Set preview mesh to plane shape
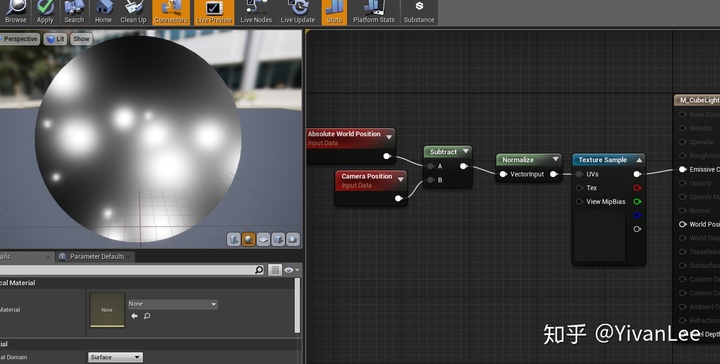This screenshot has height=364, width=720. 263,239
